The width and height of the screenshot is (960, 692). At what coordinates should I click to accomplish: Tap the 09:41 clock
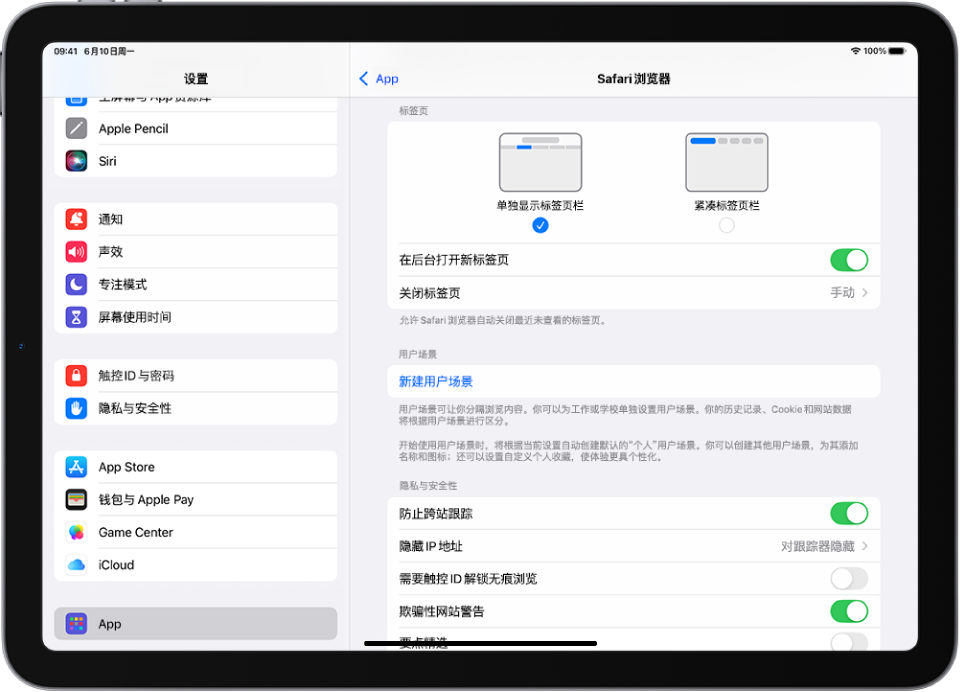click(66, 51)
